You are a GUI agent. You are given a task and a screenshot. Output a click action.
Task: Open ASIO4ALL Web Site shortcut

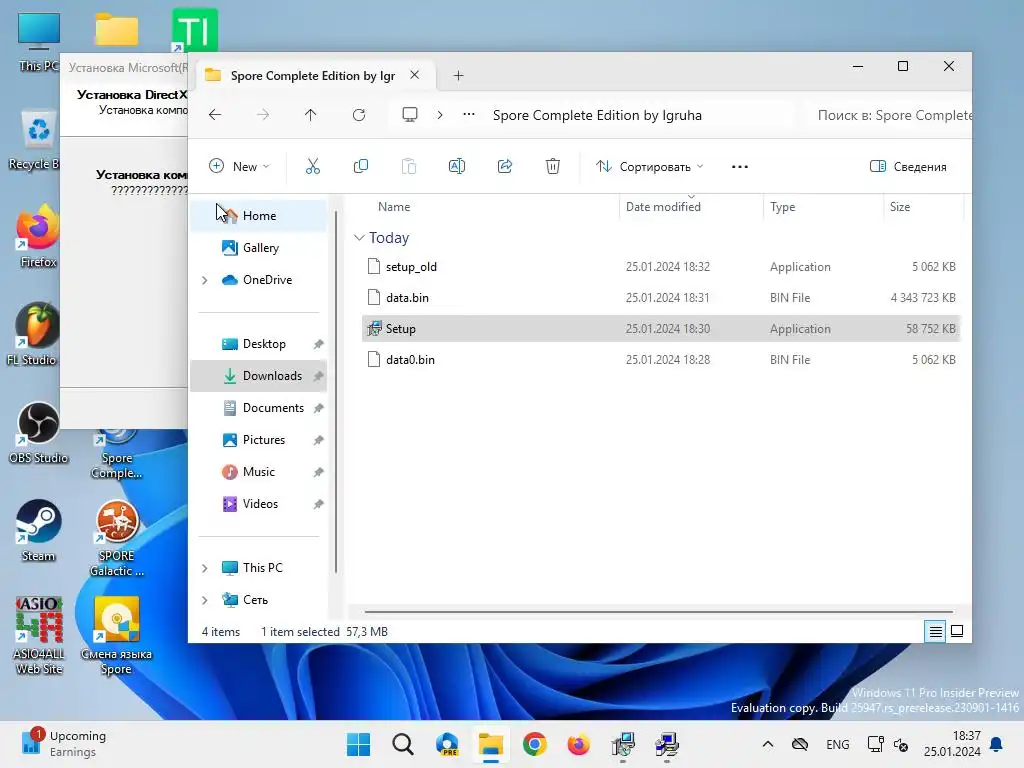(x=39, y=635)
